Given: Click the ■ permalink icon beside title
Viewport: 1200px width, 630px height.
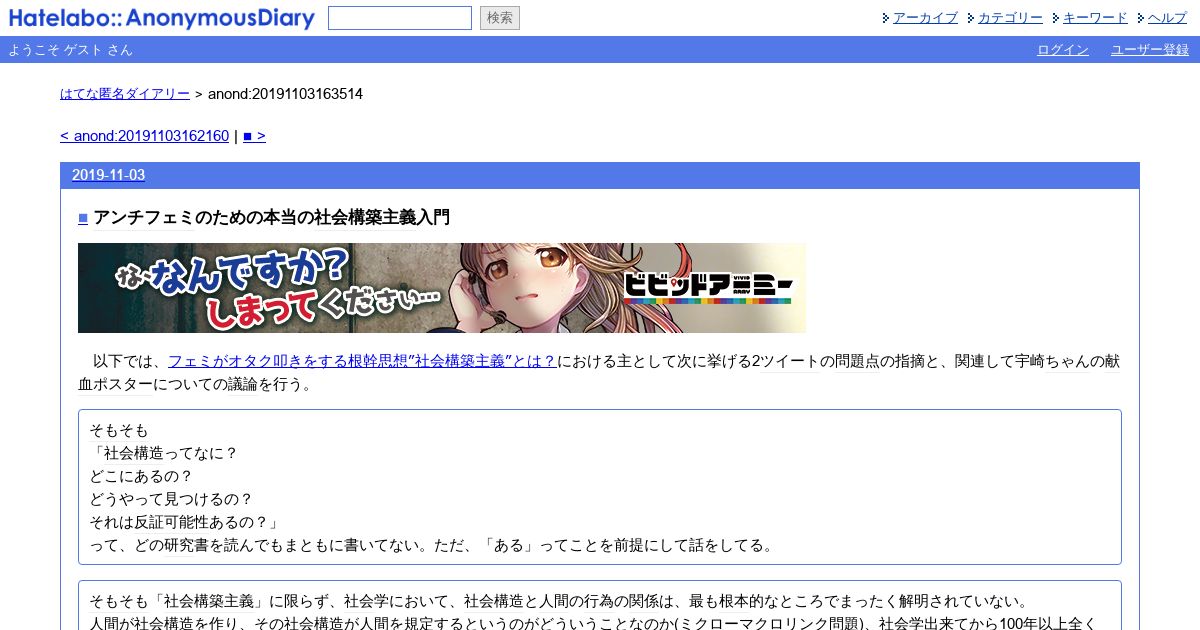Looking at the screenshot, I should [x=83, y=218].
